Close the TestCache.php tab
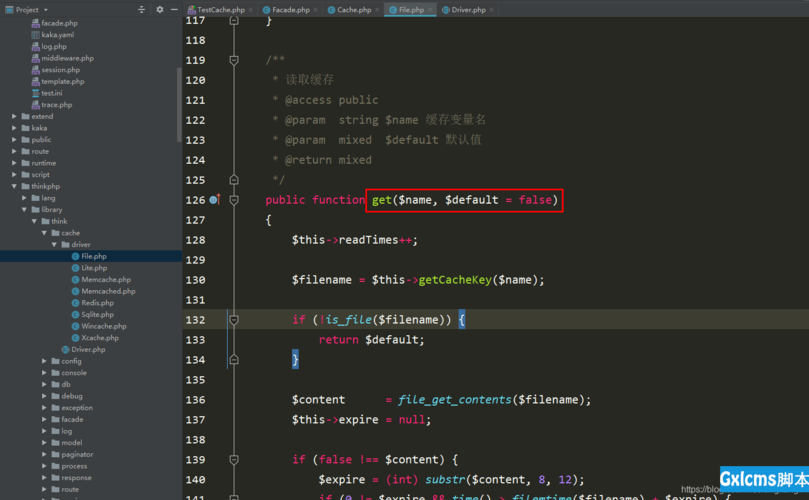Viewport: 809px width, 500px height. [251, 10]
